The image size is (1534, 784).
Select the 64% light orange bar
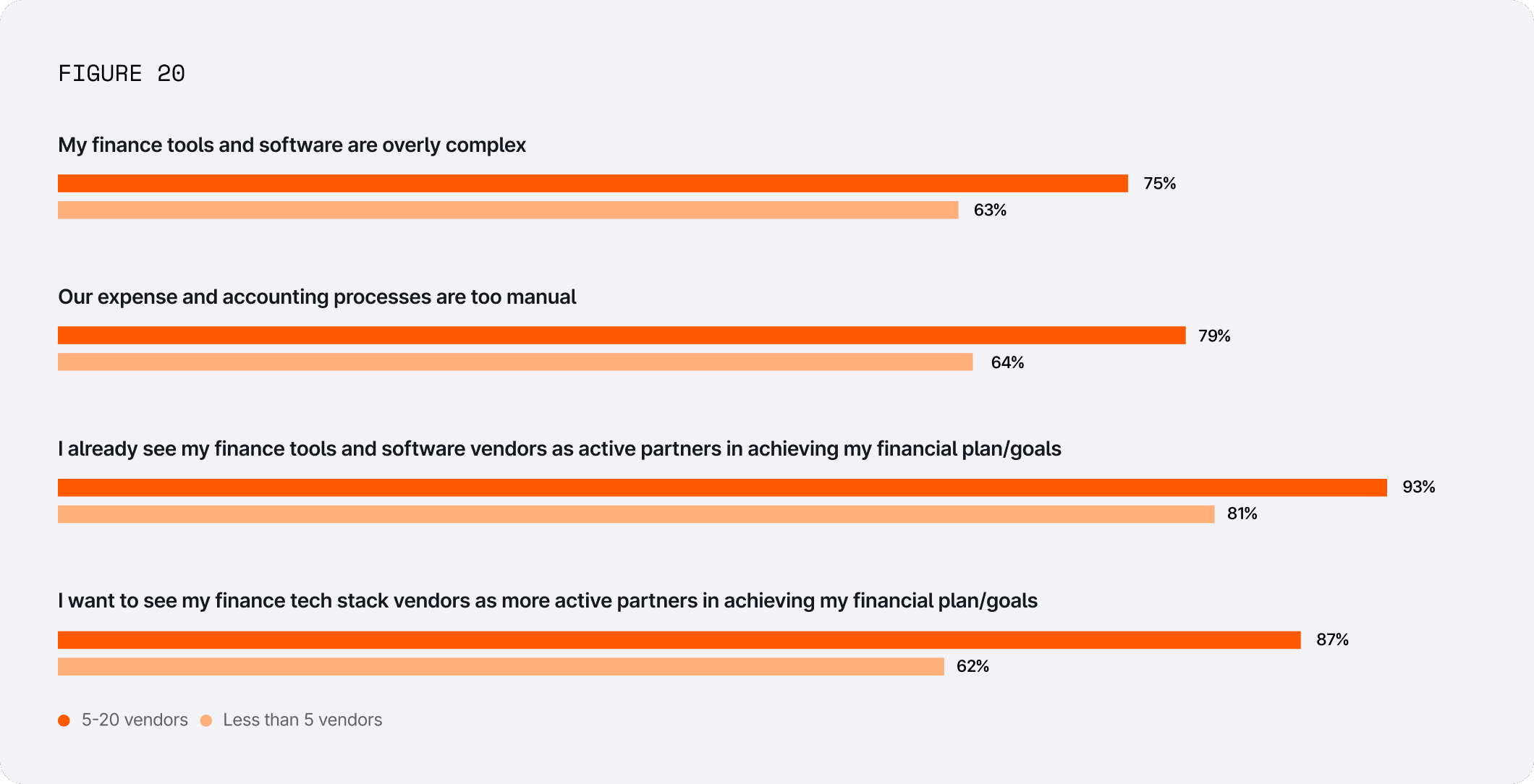coord(515,362)
